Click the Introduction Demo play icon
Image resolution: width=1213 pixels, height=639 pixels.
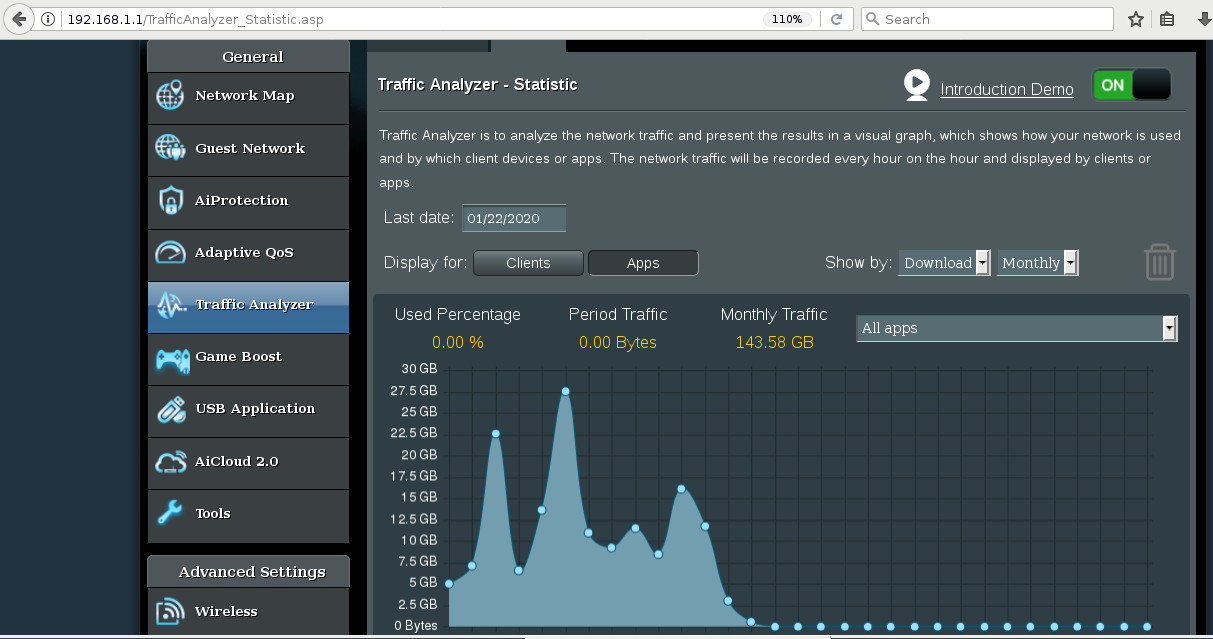click(x=916, y=86)
